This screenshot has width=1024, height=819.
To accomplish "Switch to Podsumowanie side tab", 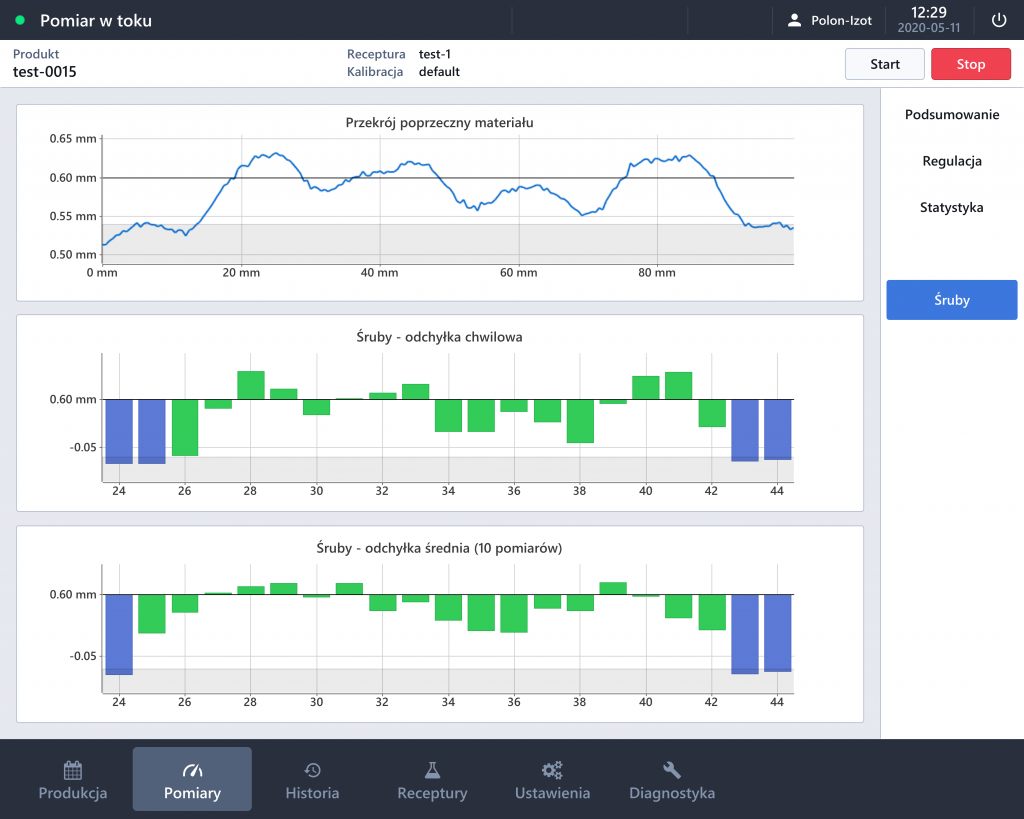I will click(952, 114).
